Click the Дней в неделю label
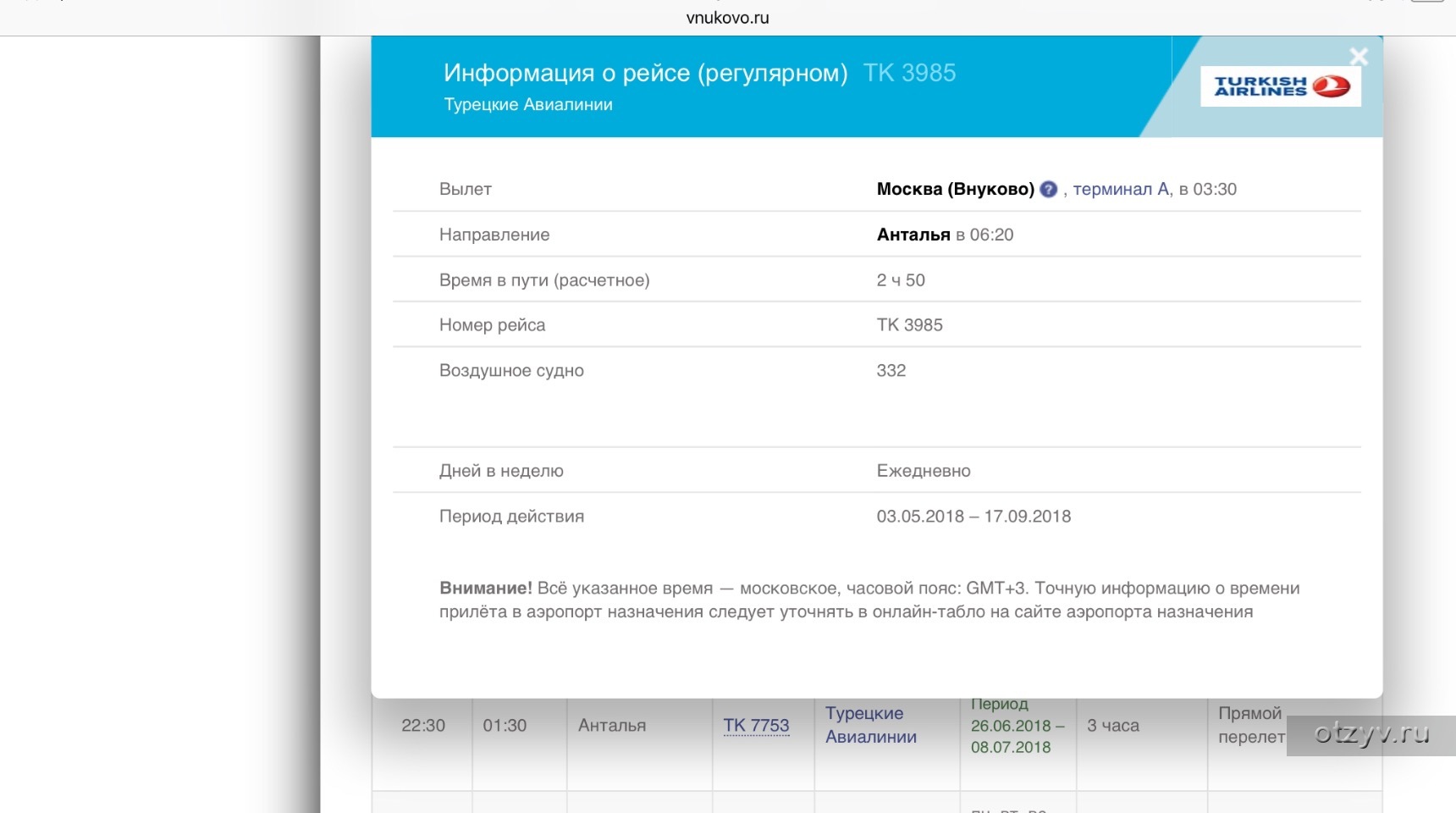Image resolution: width=1456 pixels, height=813 pixels. tap(501, 471)
